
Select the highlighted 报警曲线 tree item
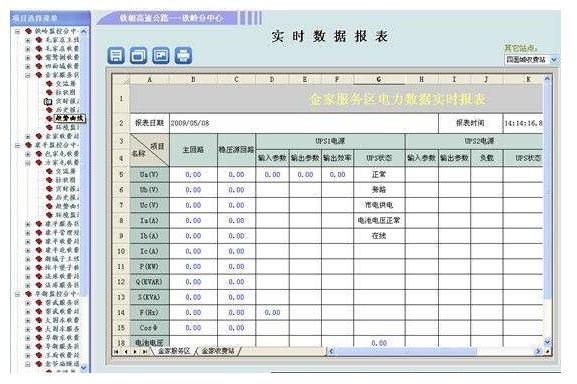click(x=70, y=118)
